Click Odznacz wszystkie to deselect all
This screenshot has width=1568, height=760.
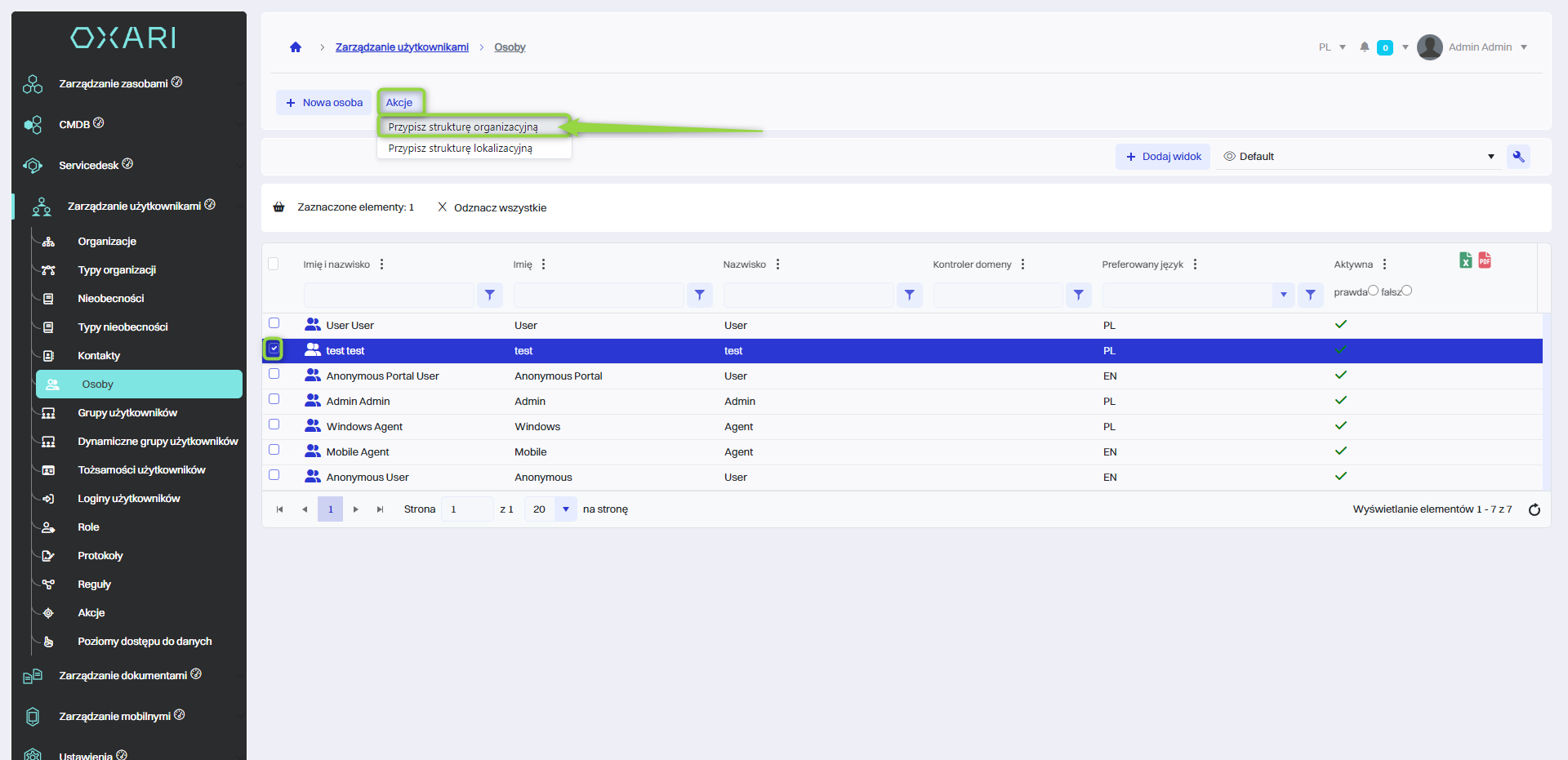[492, 208]
